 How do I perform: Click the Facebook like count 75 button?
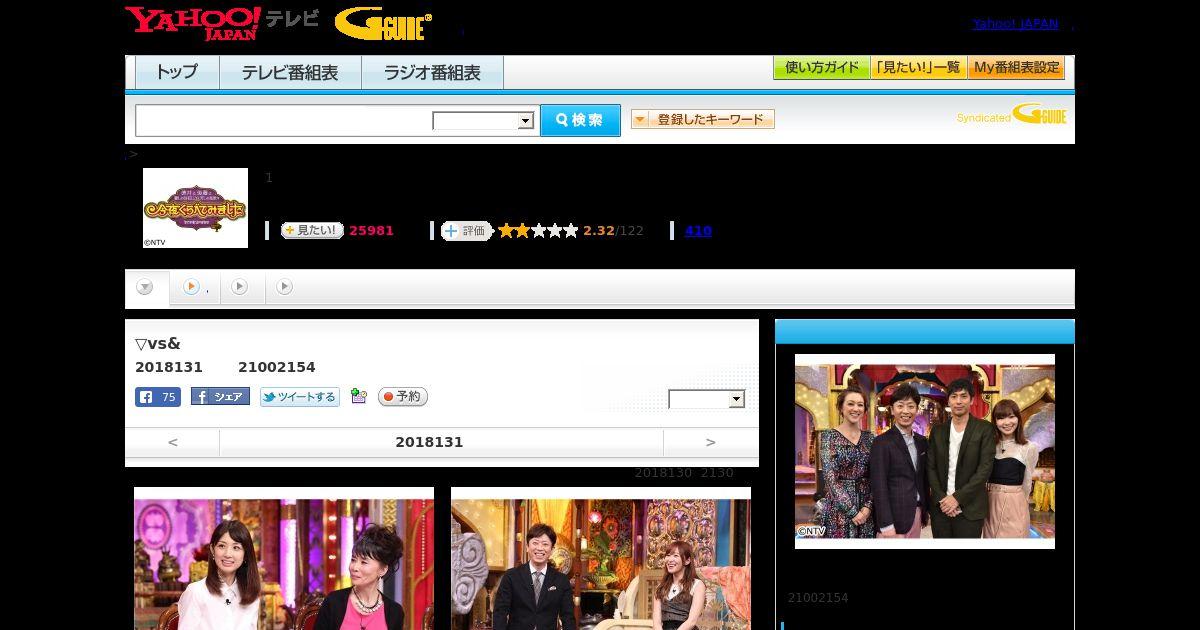pos(158,397)
